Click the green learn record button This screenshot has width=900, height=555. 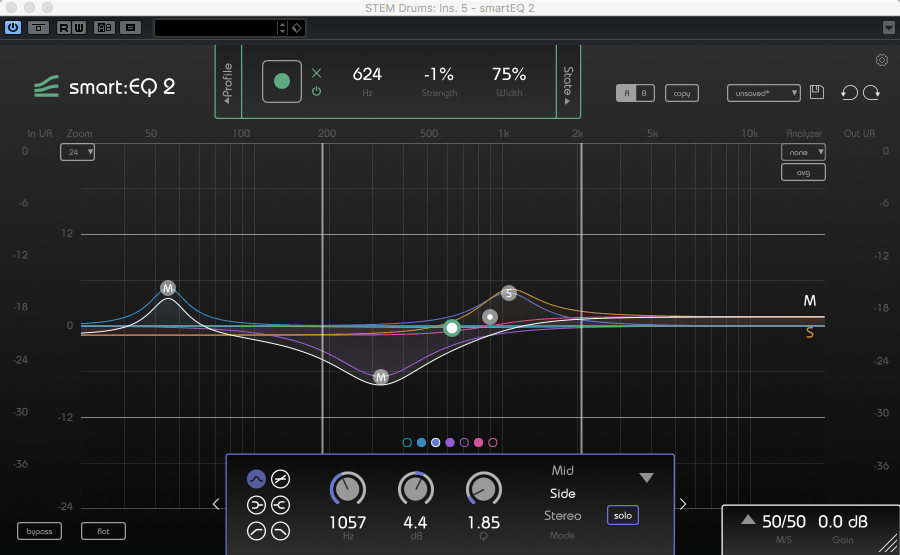(282, 81)
